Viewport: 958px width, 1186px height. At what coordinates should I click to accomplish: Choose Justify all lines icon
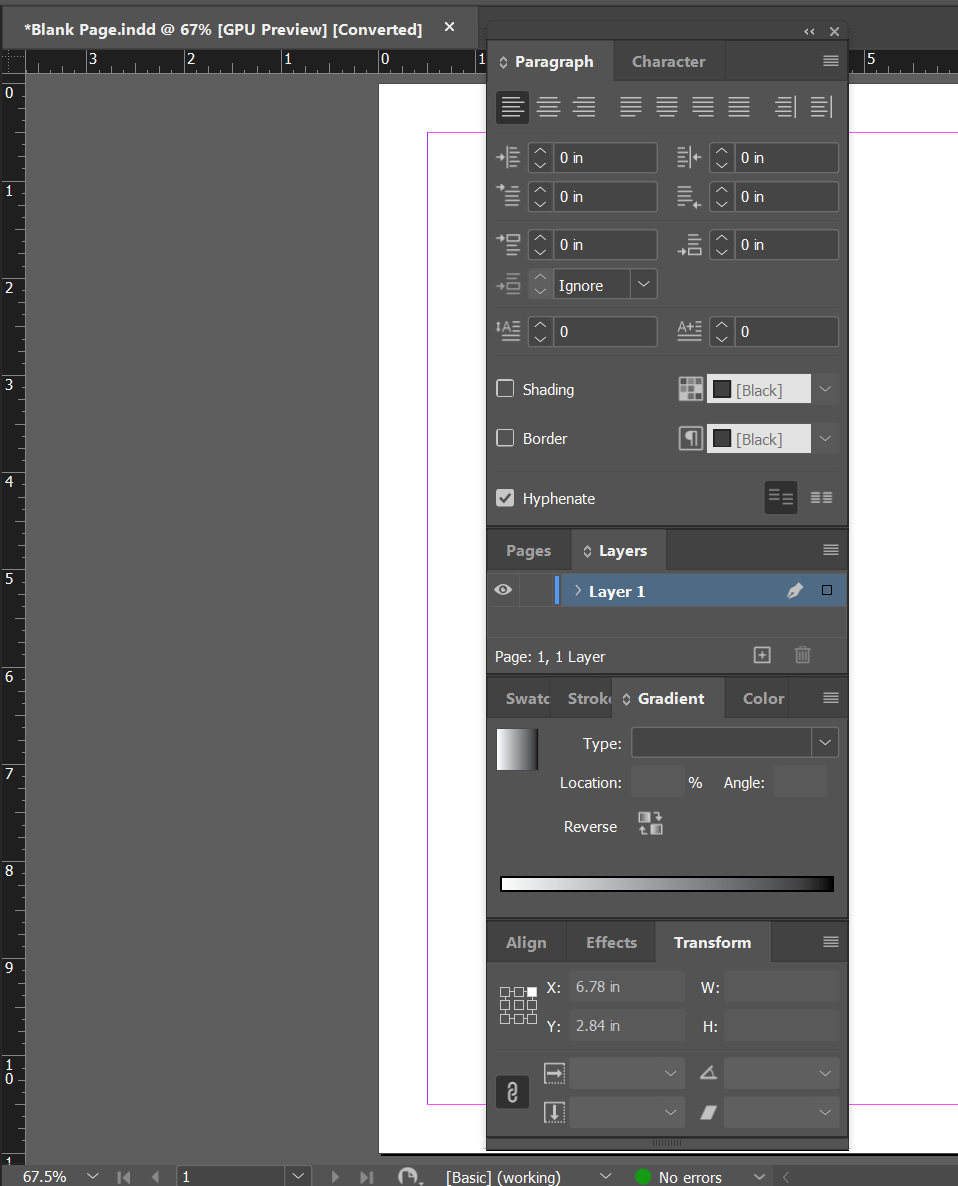tap(739, 107)
